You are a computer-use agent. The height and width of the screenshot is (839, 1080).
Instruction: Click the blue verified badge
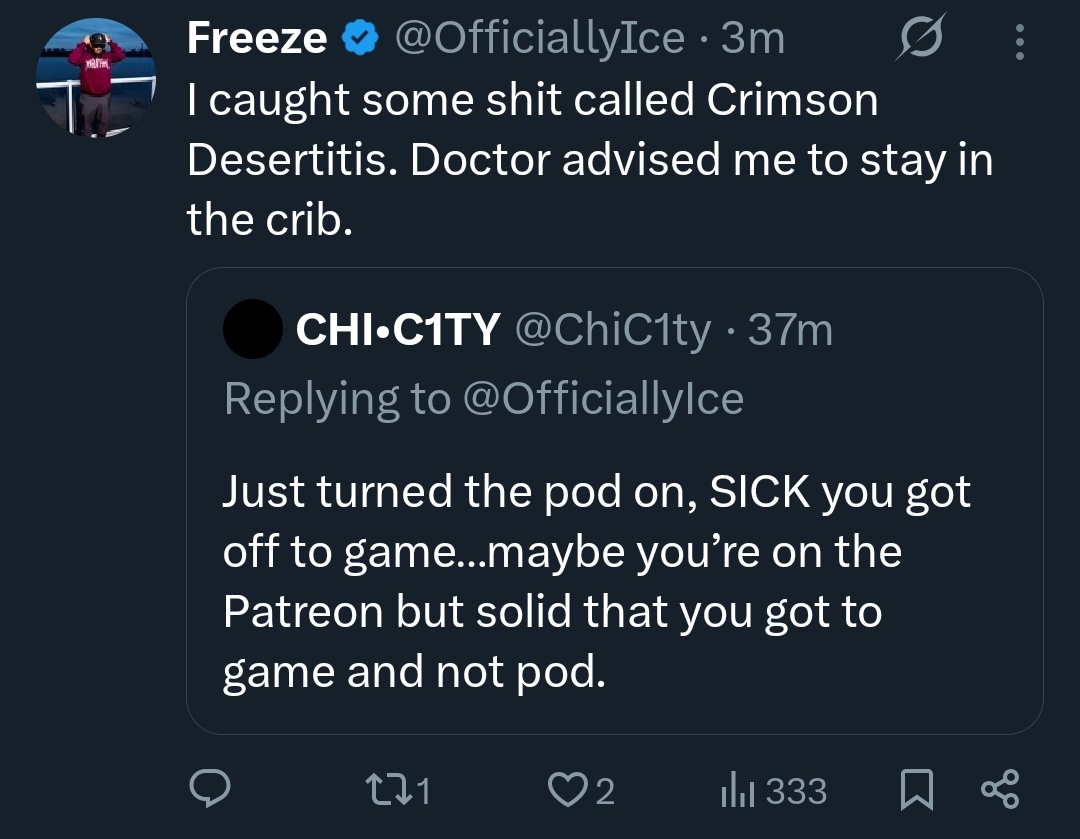pos(360,38)
